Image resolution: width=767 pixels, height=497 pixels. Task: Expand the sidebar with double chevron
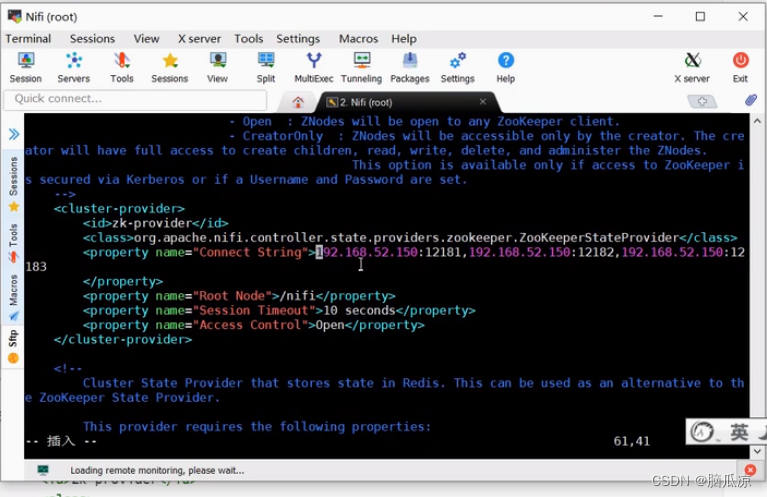click(x=14, y=134)
